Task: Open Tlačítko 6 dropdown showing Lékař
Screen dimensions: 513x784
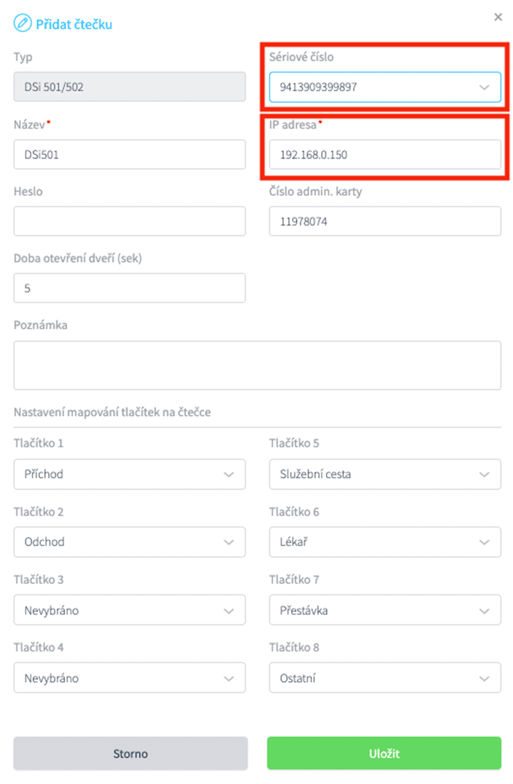Action: pos(384,542)
